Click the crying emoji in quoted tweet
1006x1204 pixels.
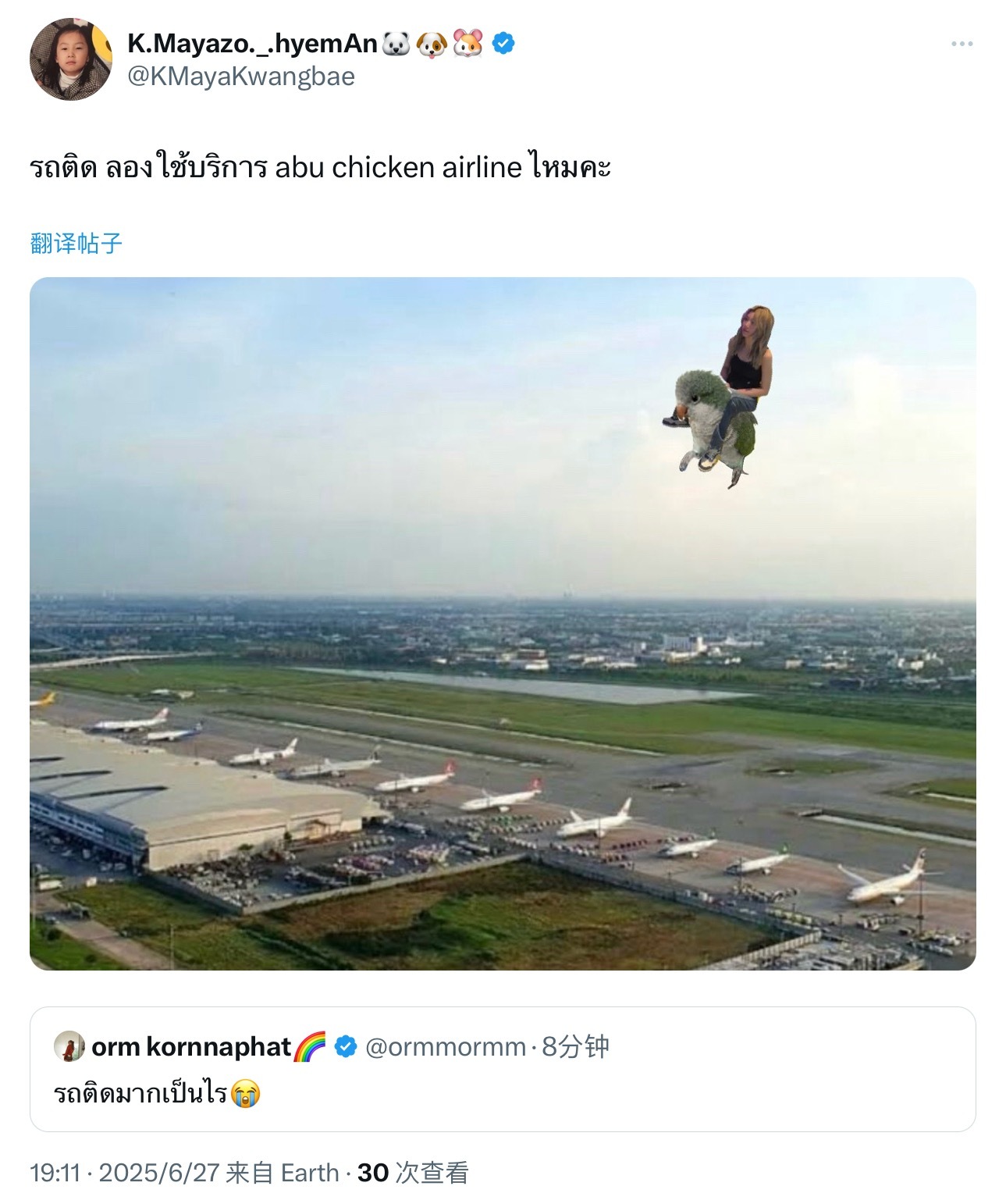246,1093
